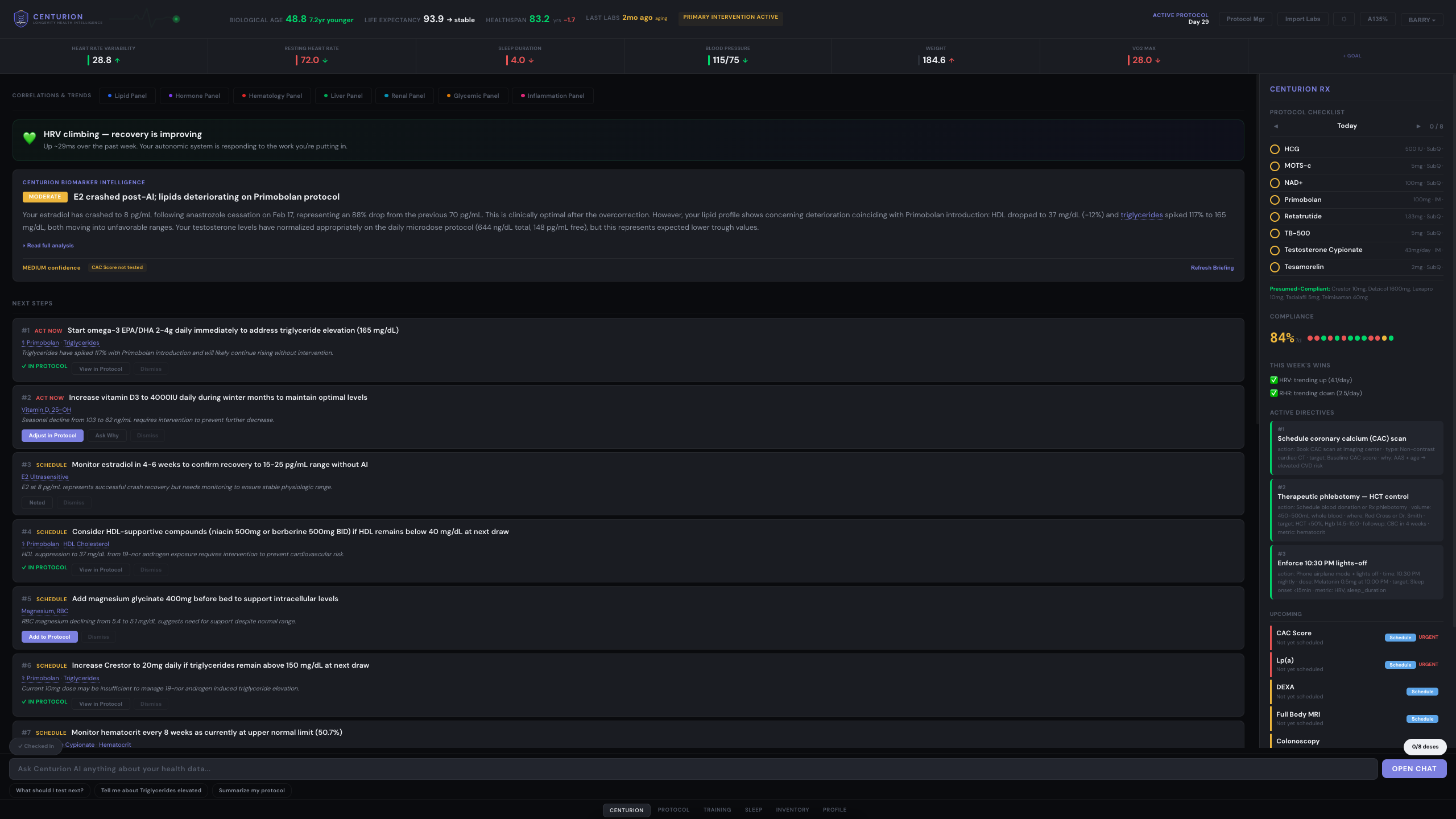Toggle the sun theme icon

coord(1343,19)
